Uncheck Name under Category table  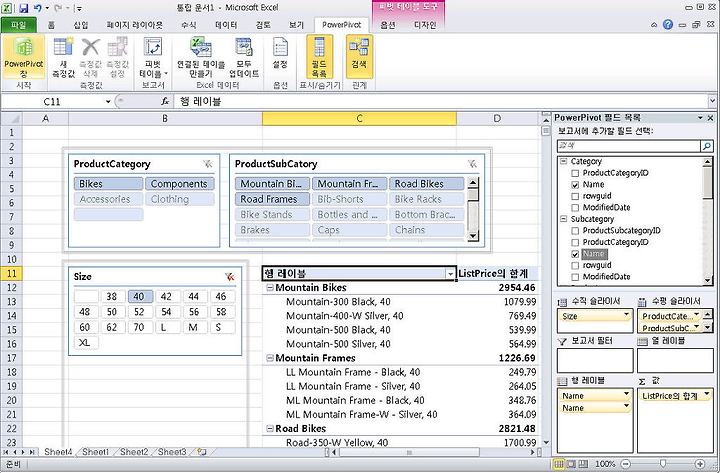tap(575, 185)
